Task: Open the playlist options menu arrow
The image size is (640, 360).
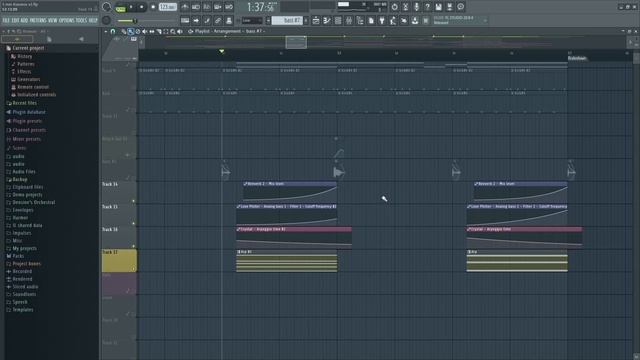Action: coord(106,31)
